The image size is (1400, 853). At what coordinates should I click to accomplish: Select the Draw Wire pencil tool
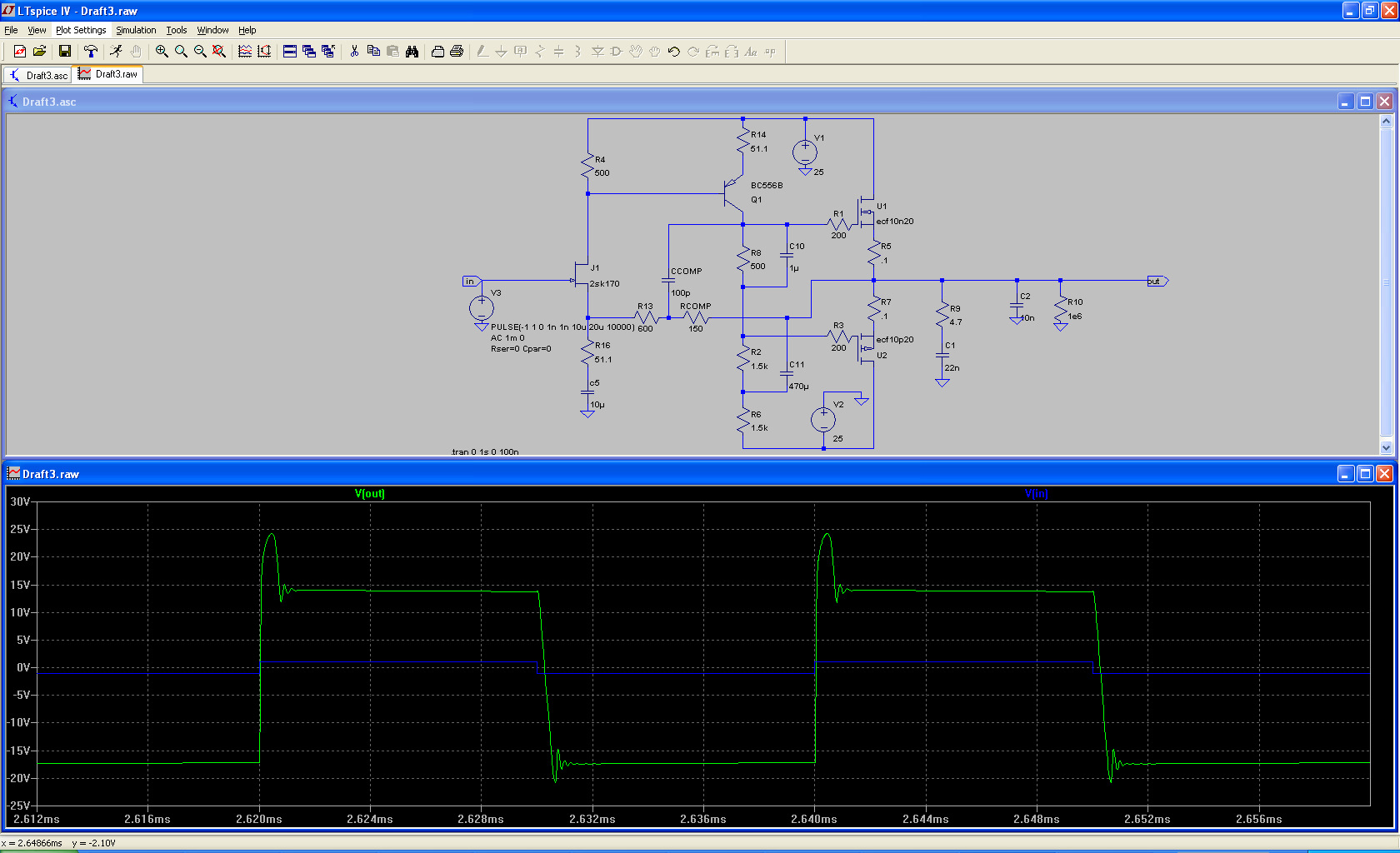(482, 52)
